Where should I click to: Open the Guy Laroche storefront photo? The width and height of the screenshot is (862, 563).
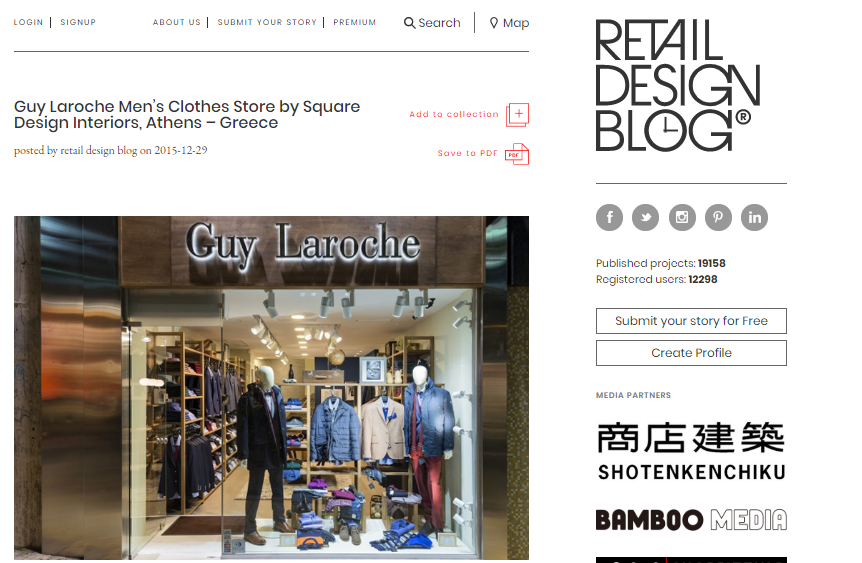(x=271, y=388)
